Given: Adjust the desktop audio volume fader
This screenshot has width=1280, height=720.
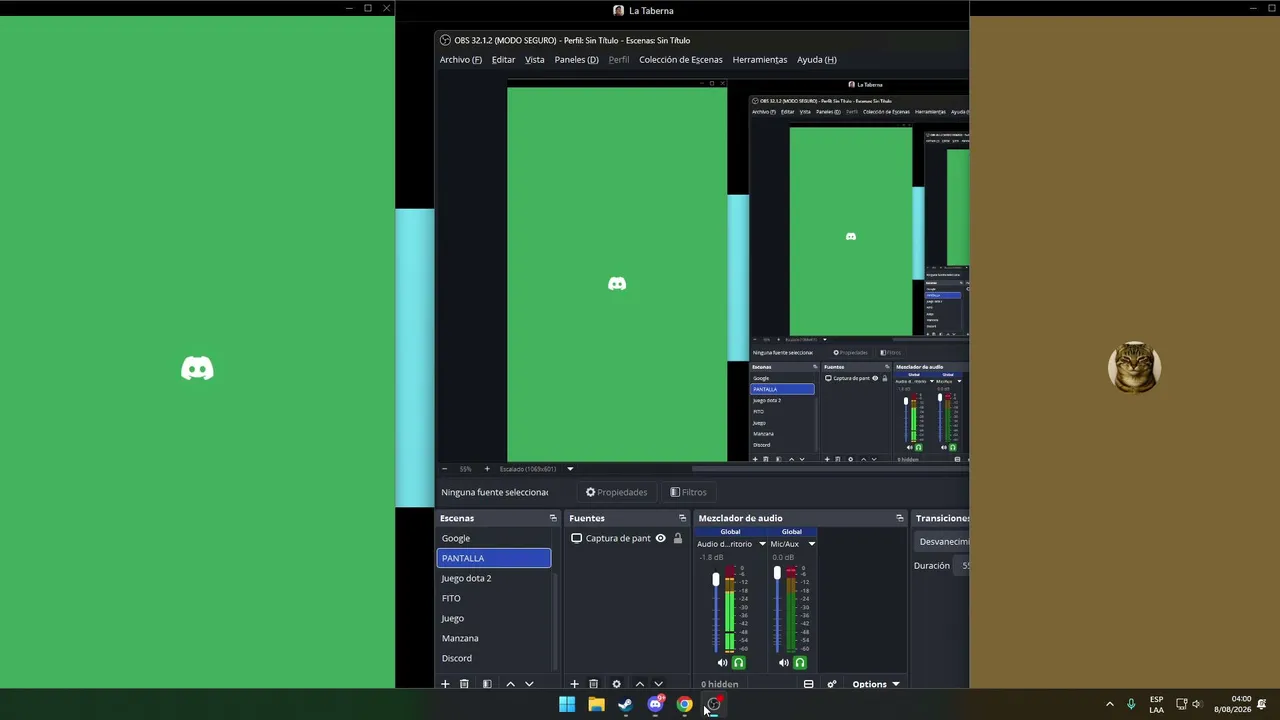Looking at the screenshot, I should tap(716, 580).
